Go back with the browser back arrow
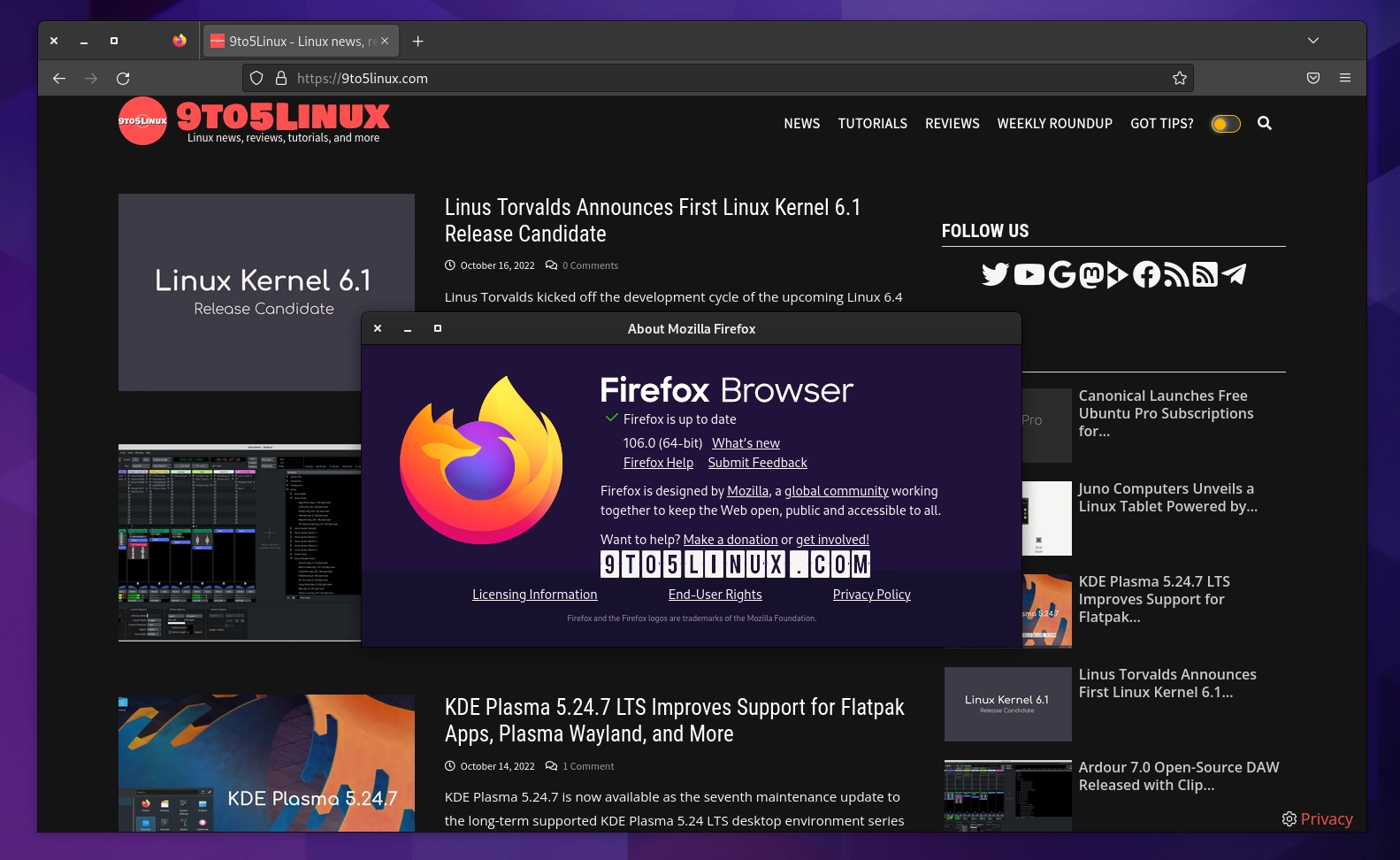The height and width of the screenshot is (860, 1400). [59, 78]
